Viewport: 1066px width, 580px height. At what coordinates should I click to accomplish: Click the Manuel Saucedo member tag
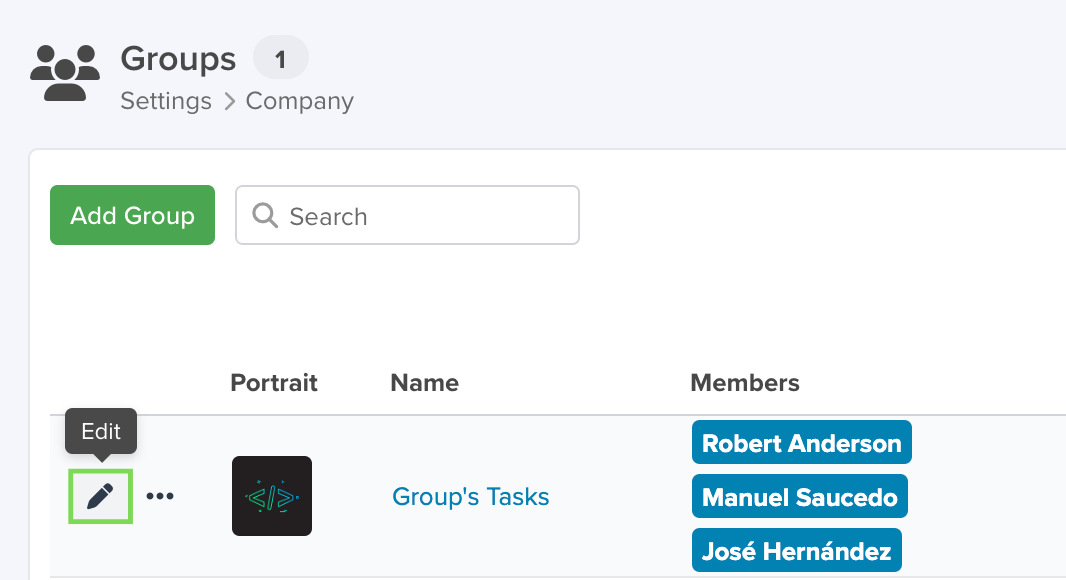click(x=800, y=496)
